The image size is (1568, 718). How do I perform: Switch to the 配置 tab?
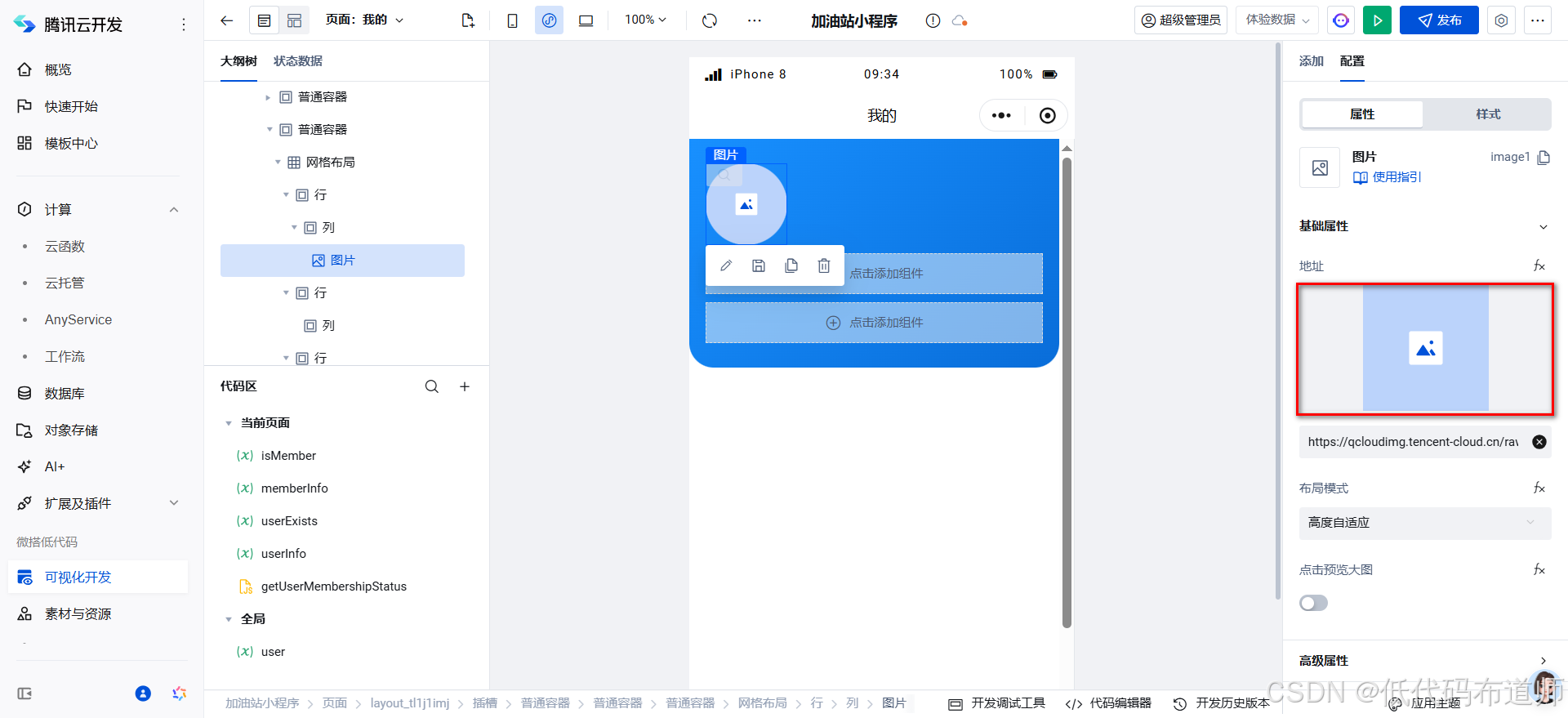click(1352, 61)
